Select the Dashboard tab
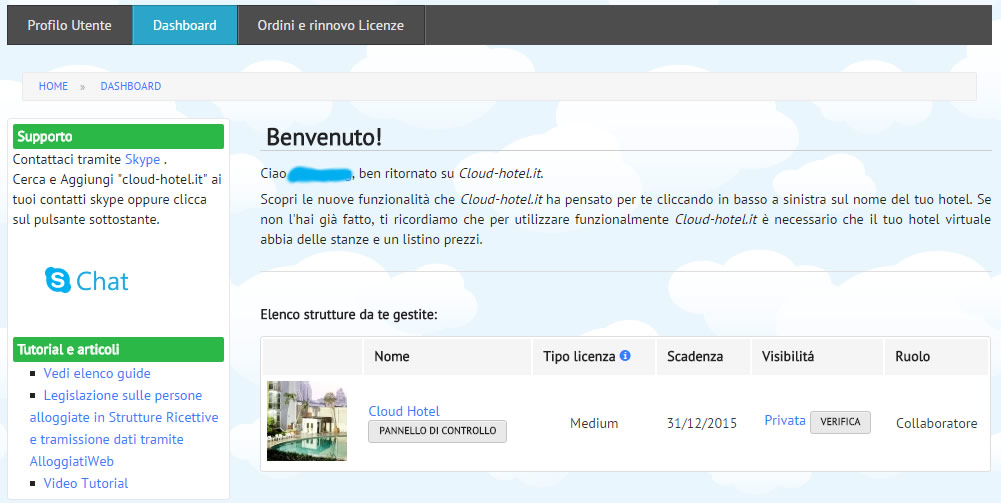 [184, 26]
